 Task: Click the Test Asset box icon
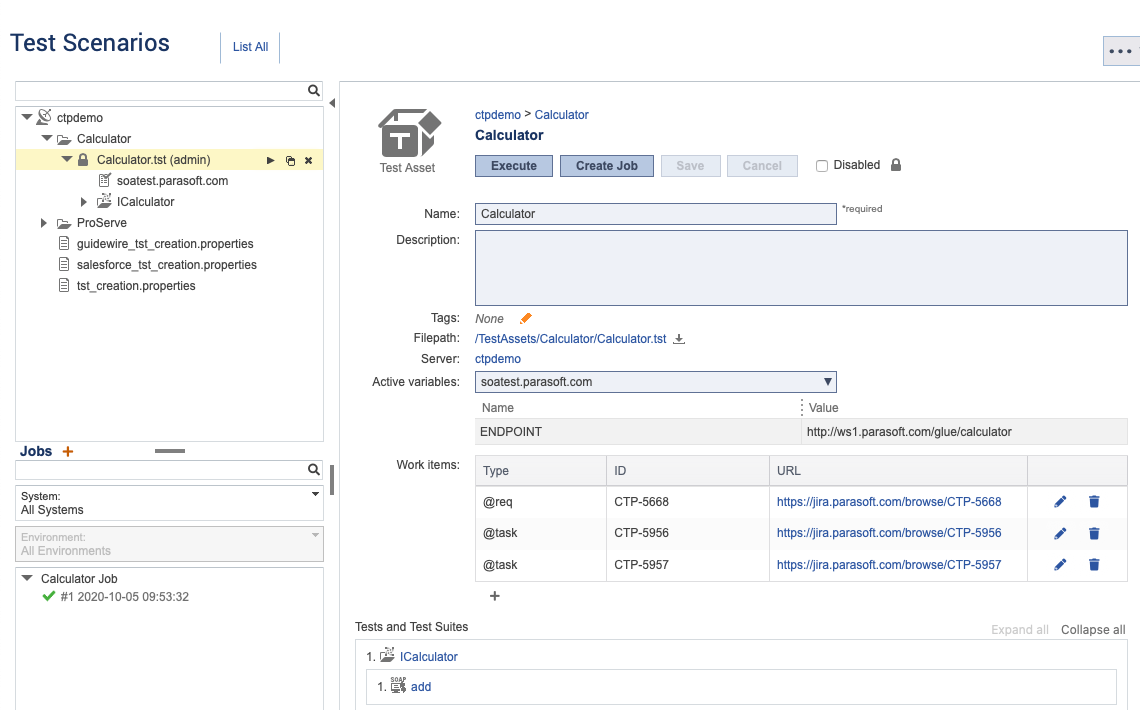[409, 134]
